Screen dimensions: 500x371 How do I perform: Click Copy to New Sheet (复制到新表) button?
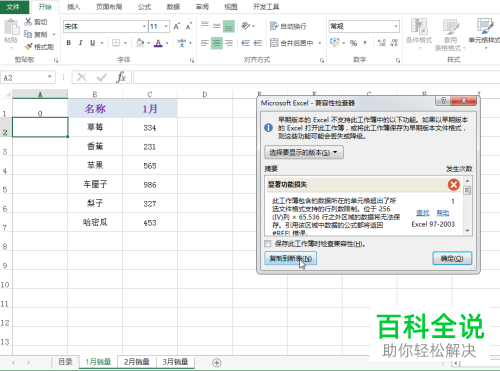tap(290, 258)
